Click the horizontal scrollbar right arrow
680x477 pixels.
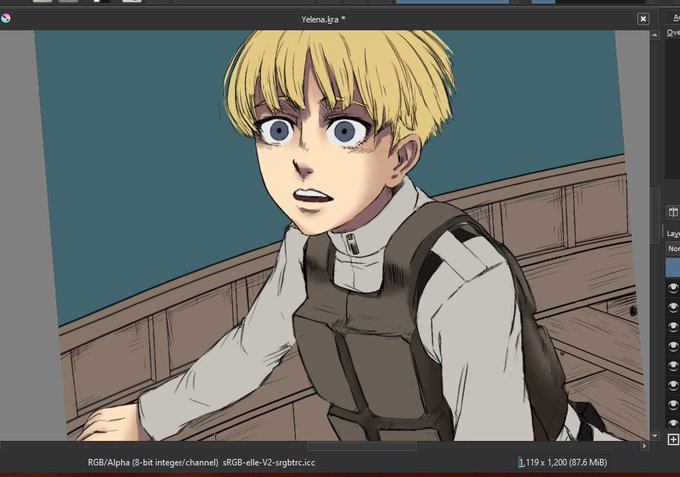[x=644, y=446]
